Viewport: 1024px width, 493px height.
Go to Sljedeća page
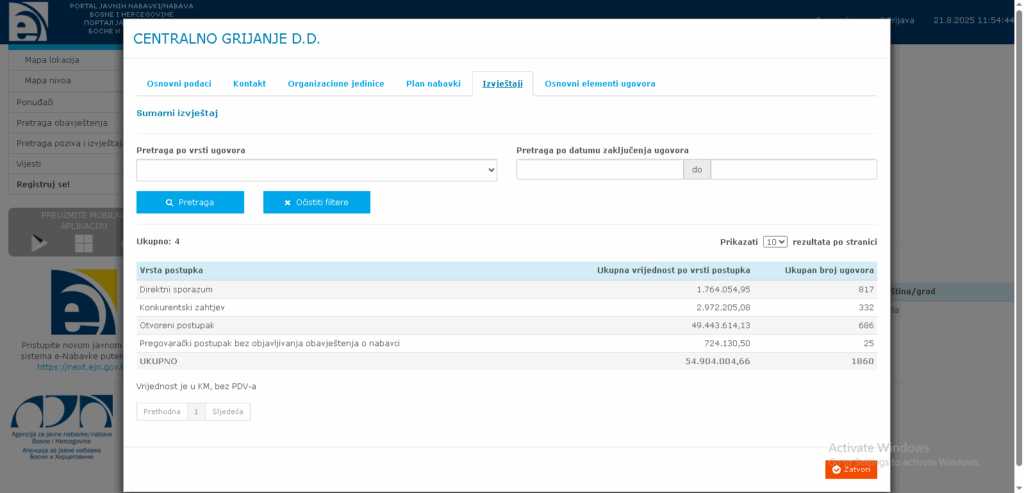coord(228,411)
